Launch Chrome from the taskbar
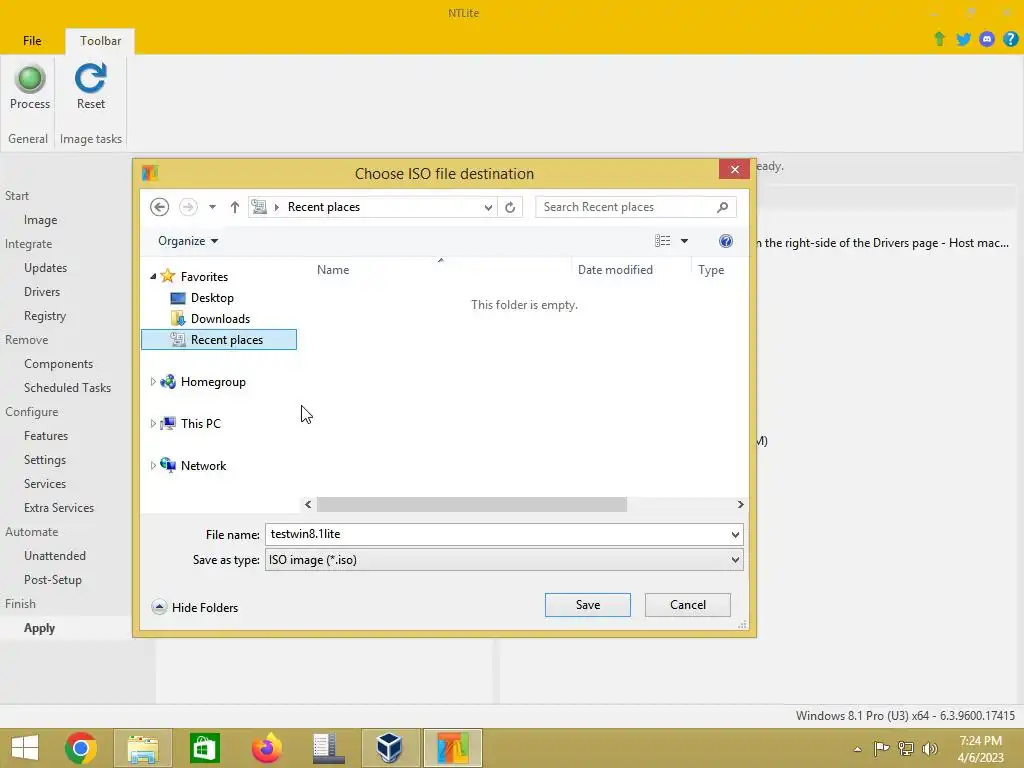Image resolution: width=1024 pixels, height=768 pixels. tap(81, 748)
